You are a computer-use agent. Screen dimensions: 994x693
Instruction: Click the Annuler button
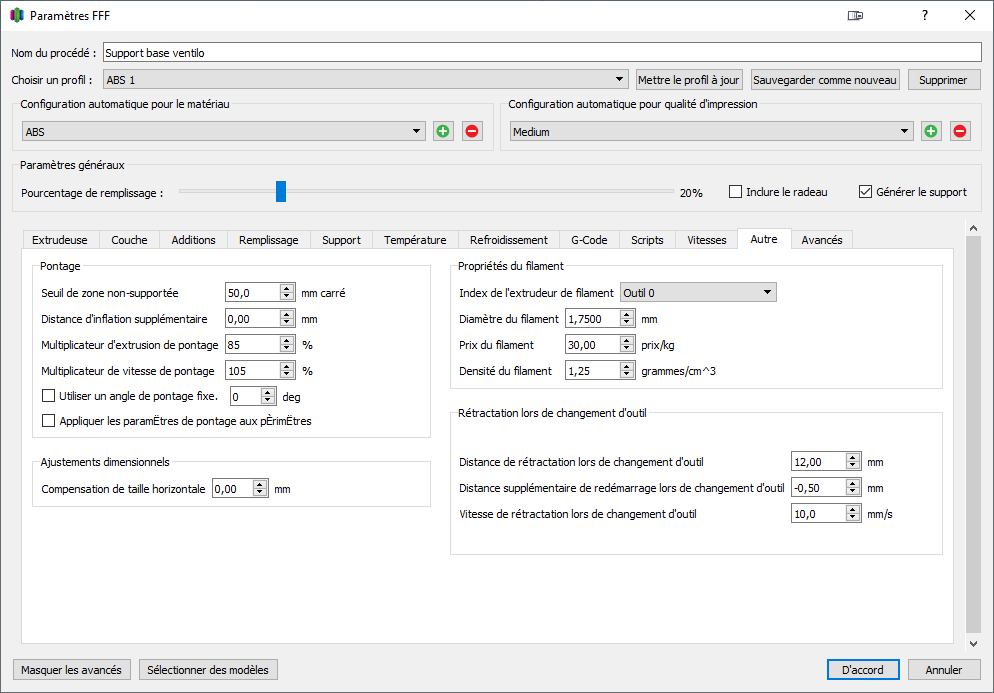tap(944, 670)
